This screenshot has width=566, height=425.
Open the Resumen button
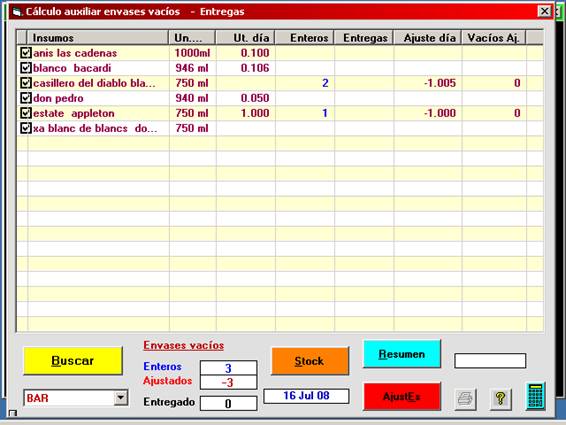[x=402, y=354]
